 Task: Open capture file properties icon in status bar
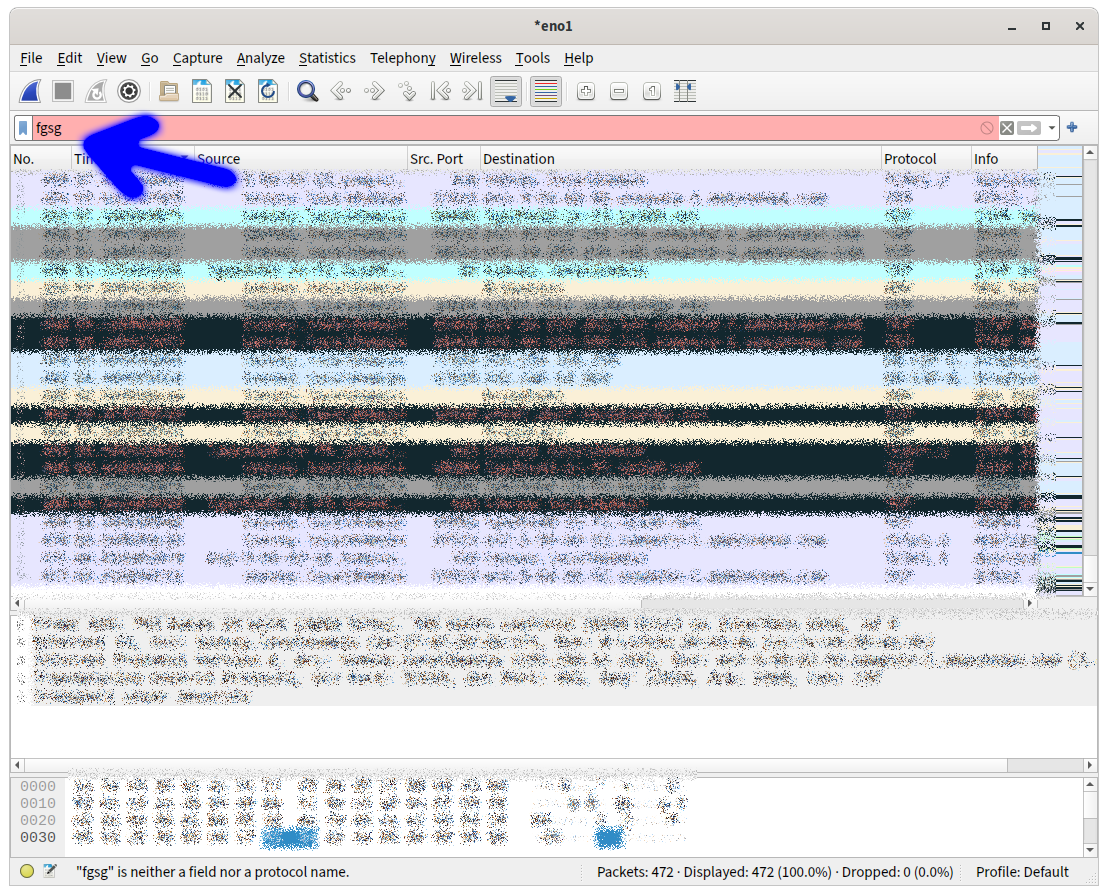[x=49, y=871]
